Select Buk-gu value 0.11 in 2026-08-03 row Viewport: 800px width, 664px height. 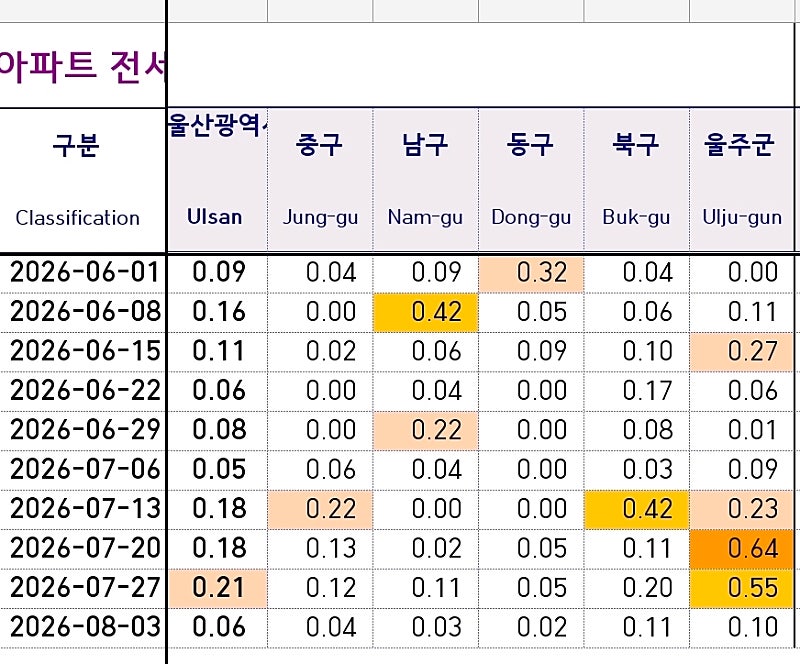pyautogui.click(x=637, y=628)
